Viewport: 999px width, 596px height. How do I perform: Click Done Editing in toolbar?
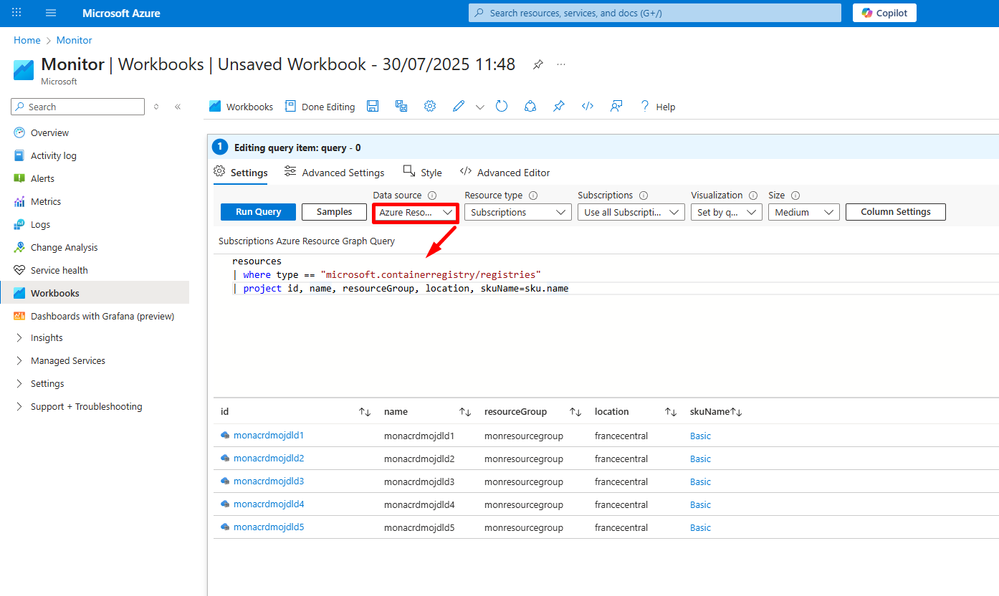(320, 106)
